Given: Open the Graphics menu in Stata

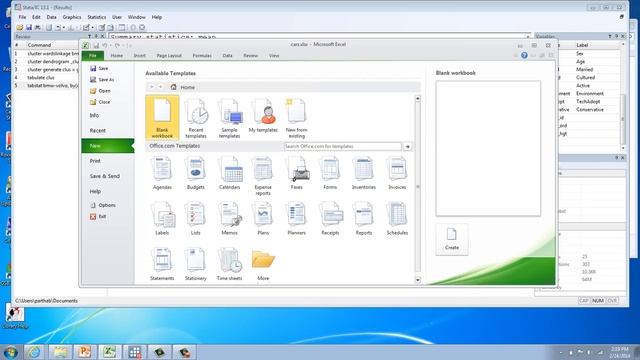Looking at the screenshot, I should (72, 17).
